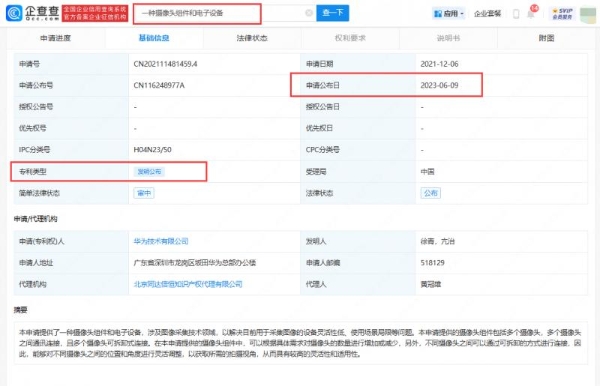Open the mobile phone icon in the header
600x386 pixels.
516,14
